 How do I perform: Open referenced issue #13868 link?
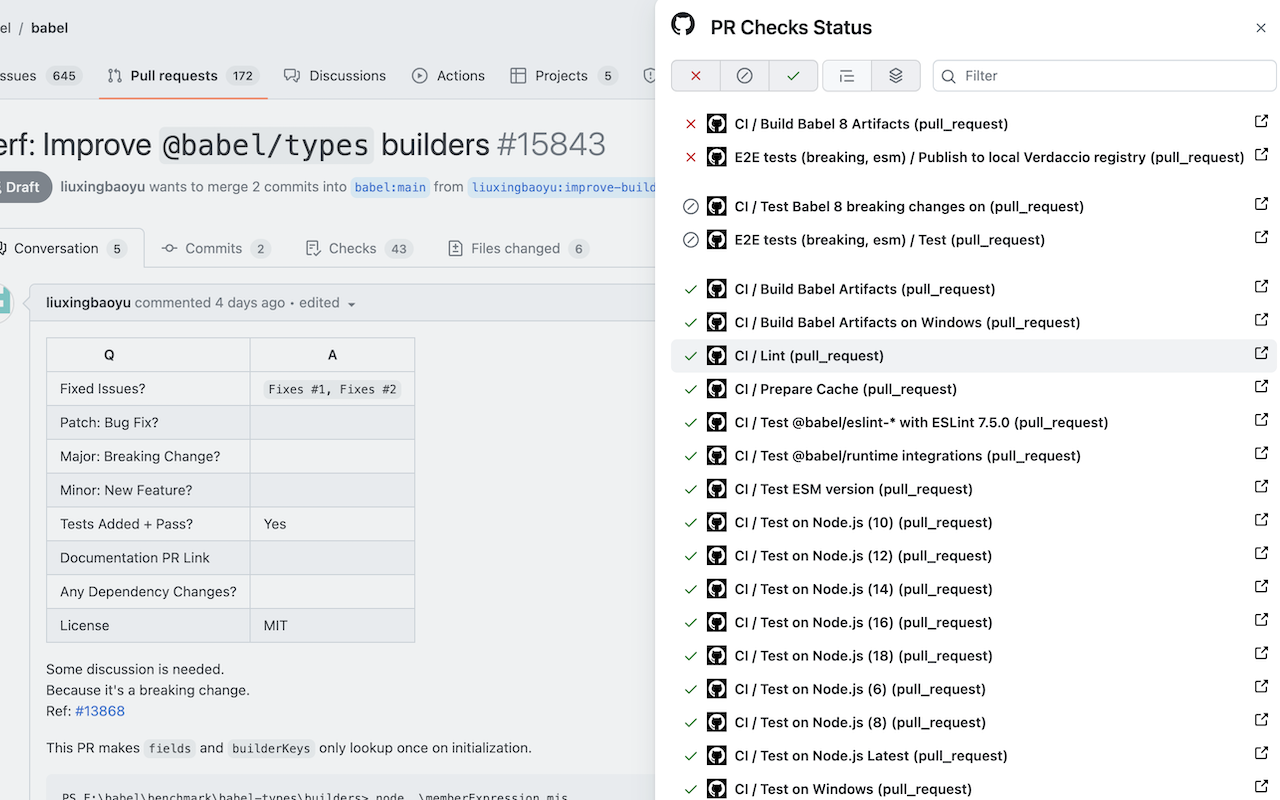(x=100, y=711)
